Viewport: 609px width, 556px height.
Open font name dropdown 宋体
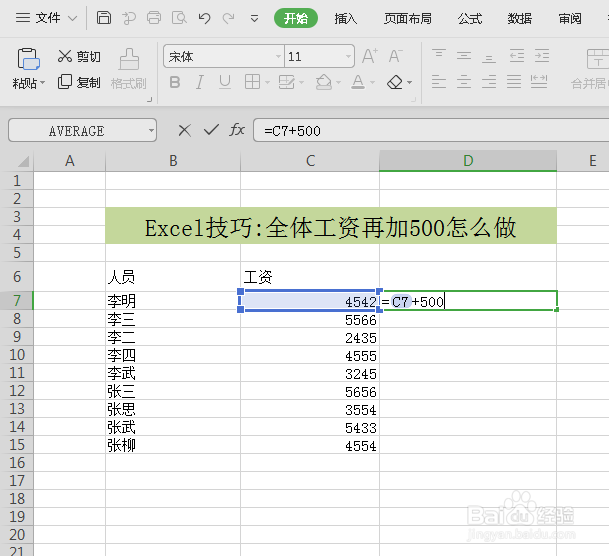[x=278, y=57]
